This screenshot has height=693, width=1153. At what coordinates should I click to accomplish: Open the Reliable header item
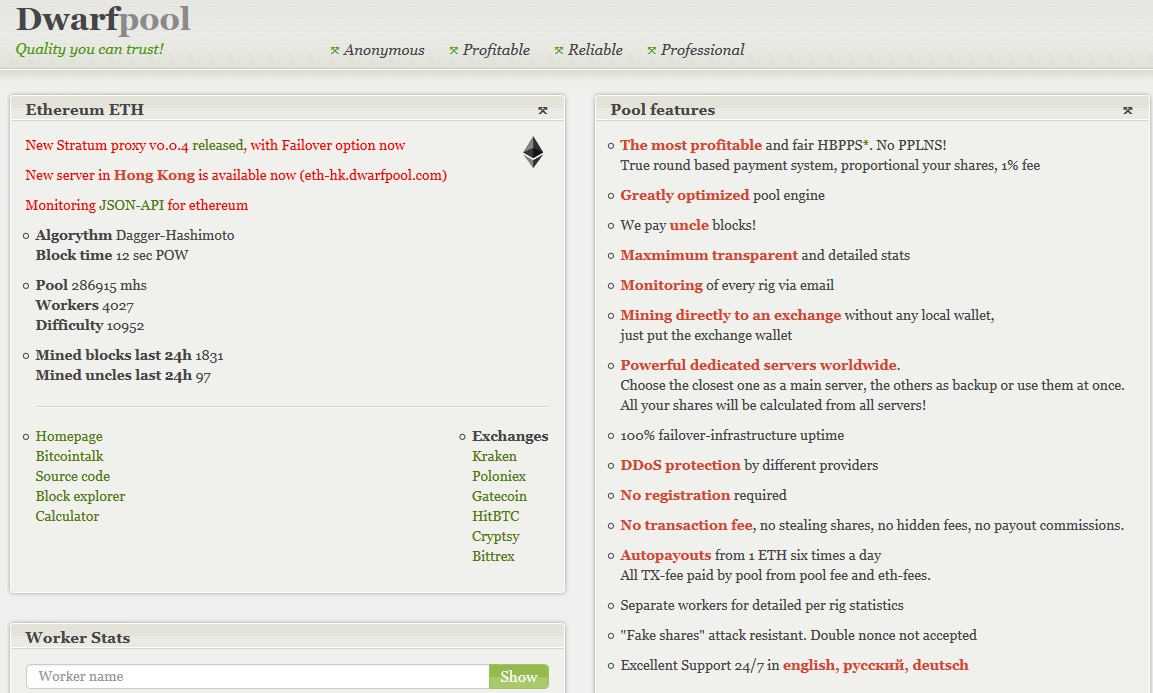[x=595, y=50]
